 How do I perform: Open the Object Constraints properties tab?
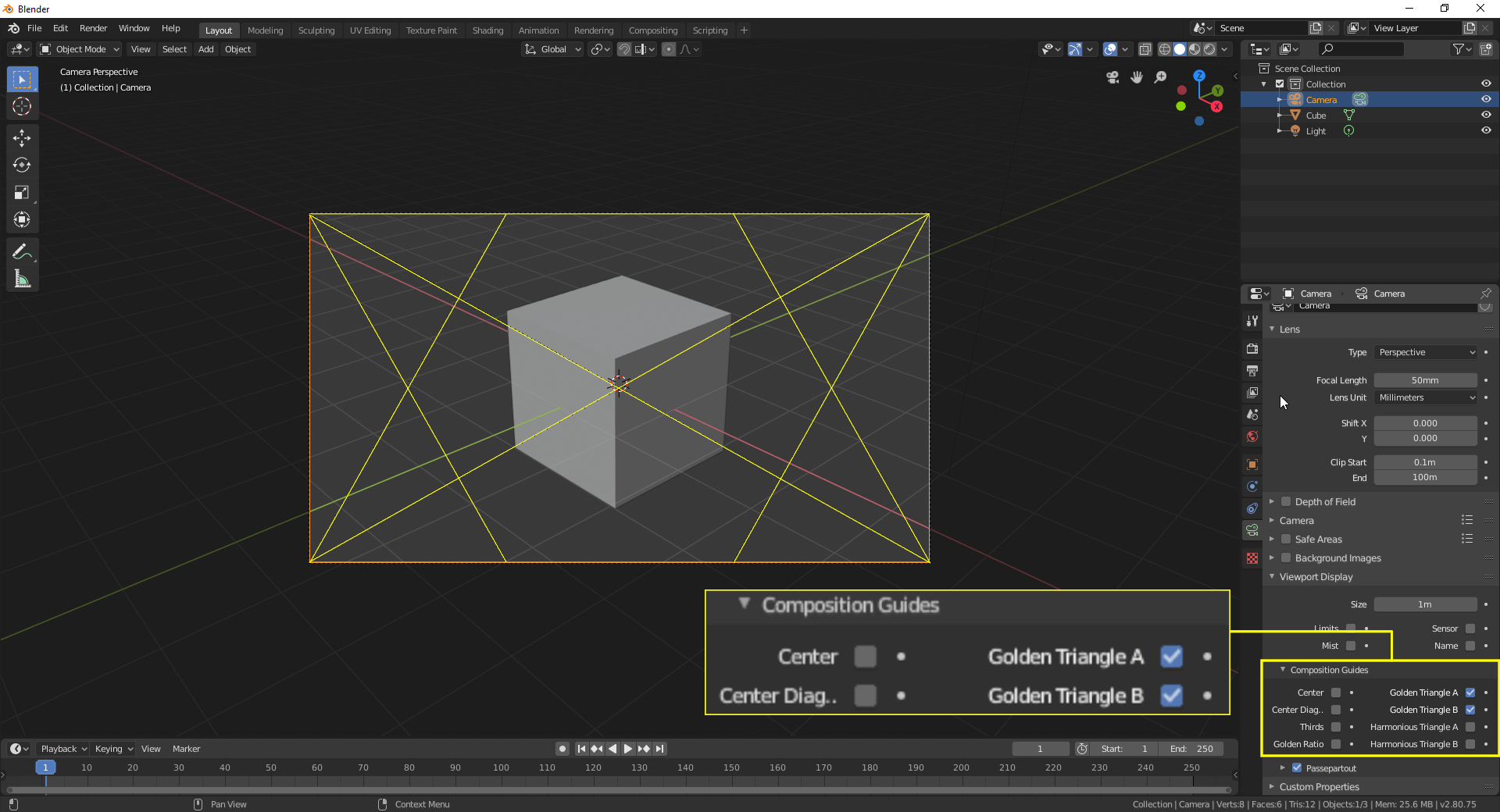click(x=1252, y=507)
